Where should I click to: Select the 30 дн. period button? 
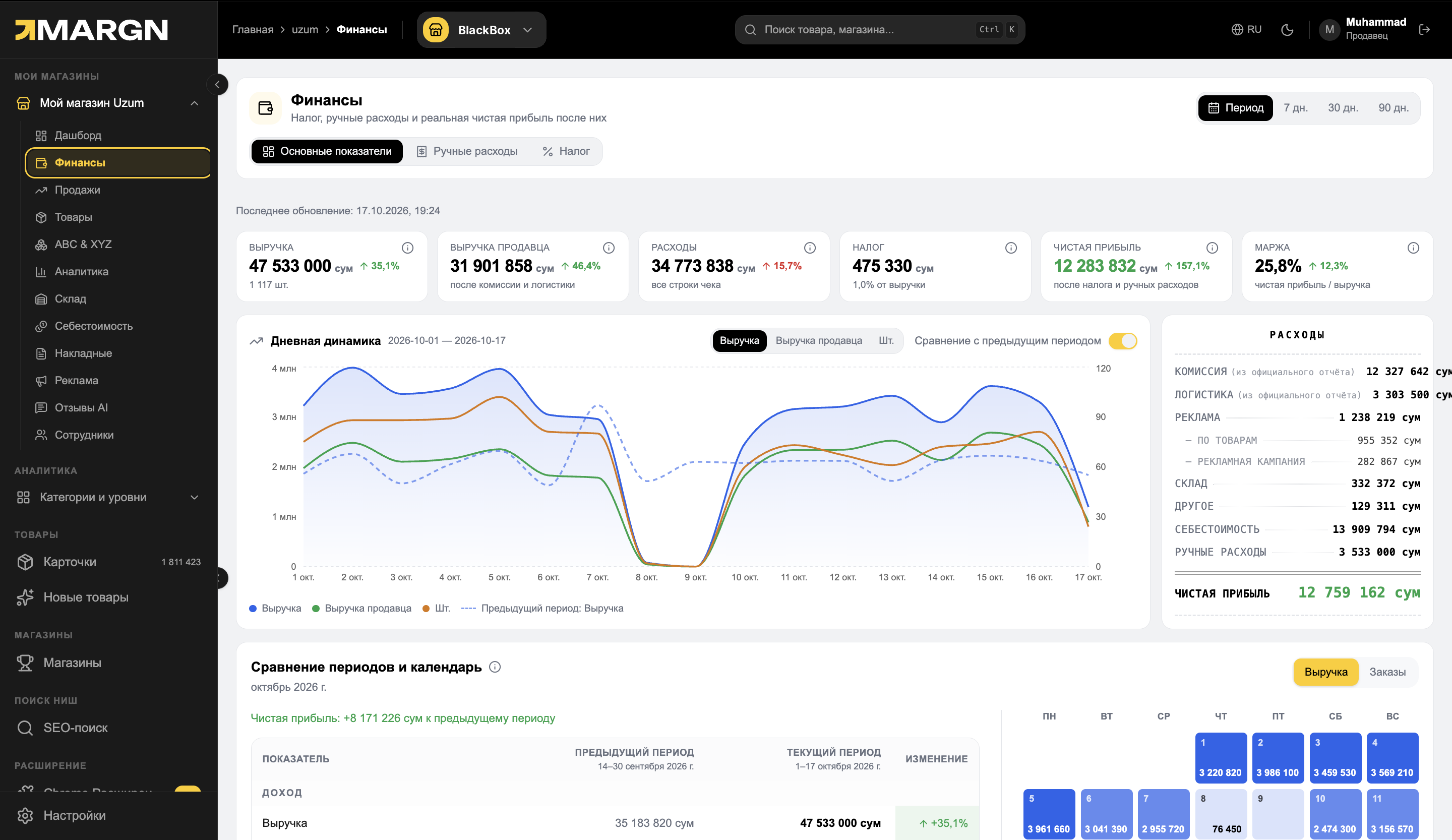pyautogui.click(x=1343, y=108)
